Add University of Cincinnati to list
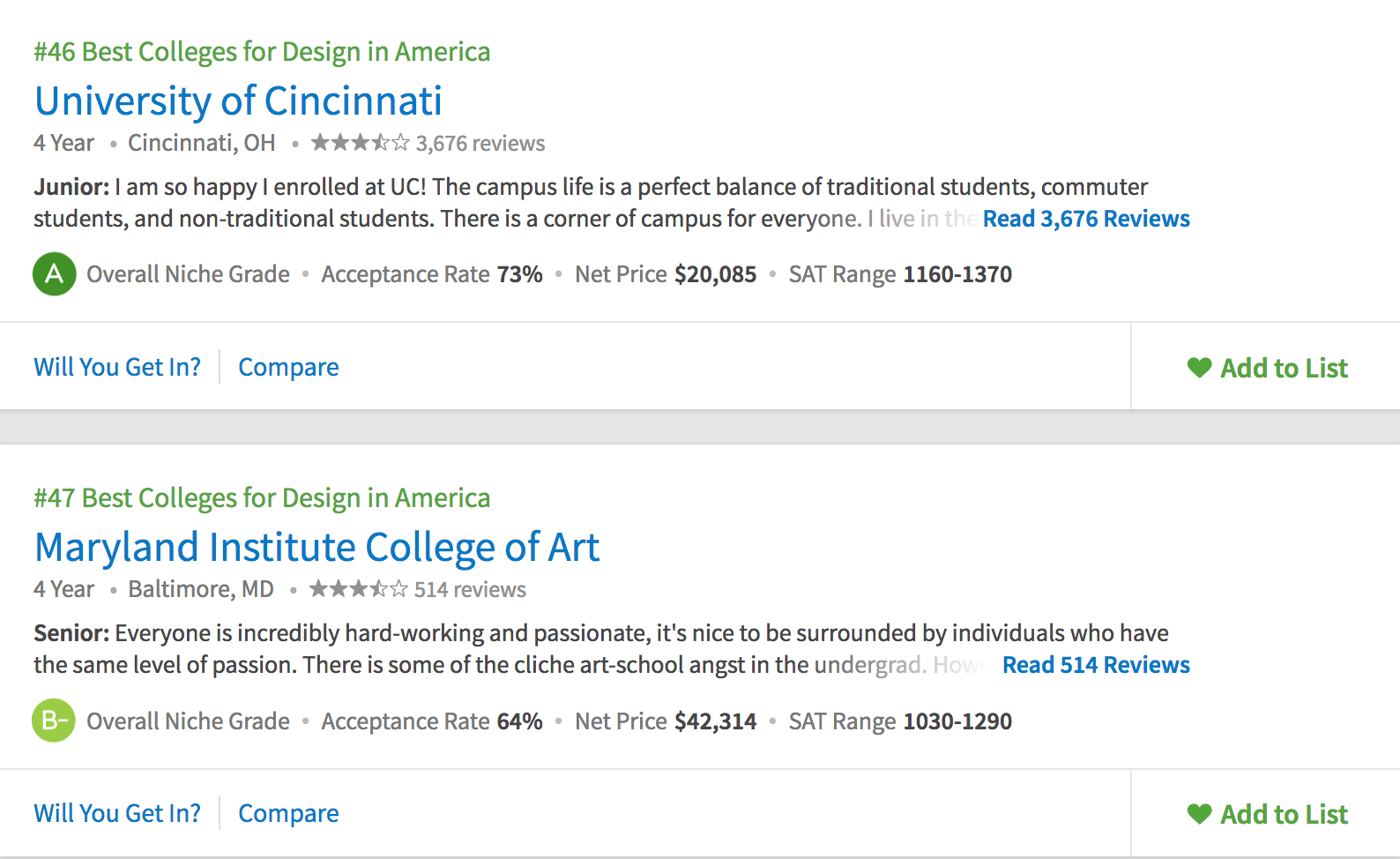Image resolution: width=1400 pixels, height=859 pixels. click(1284, 368)
